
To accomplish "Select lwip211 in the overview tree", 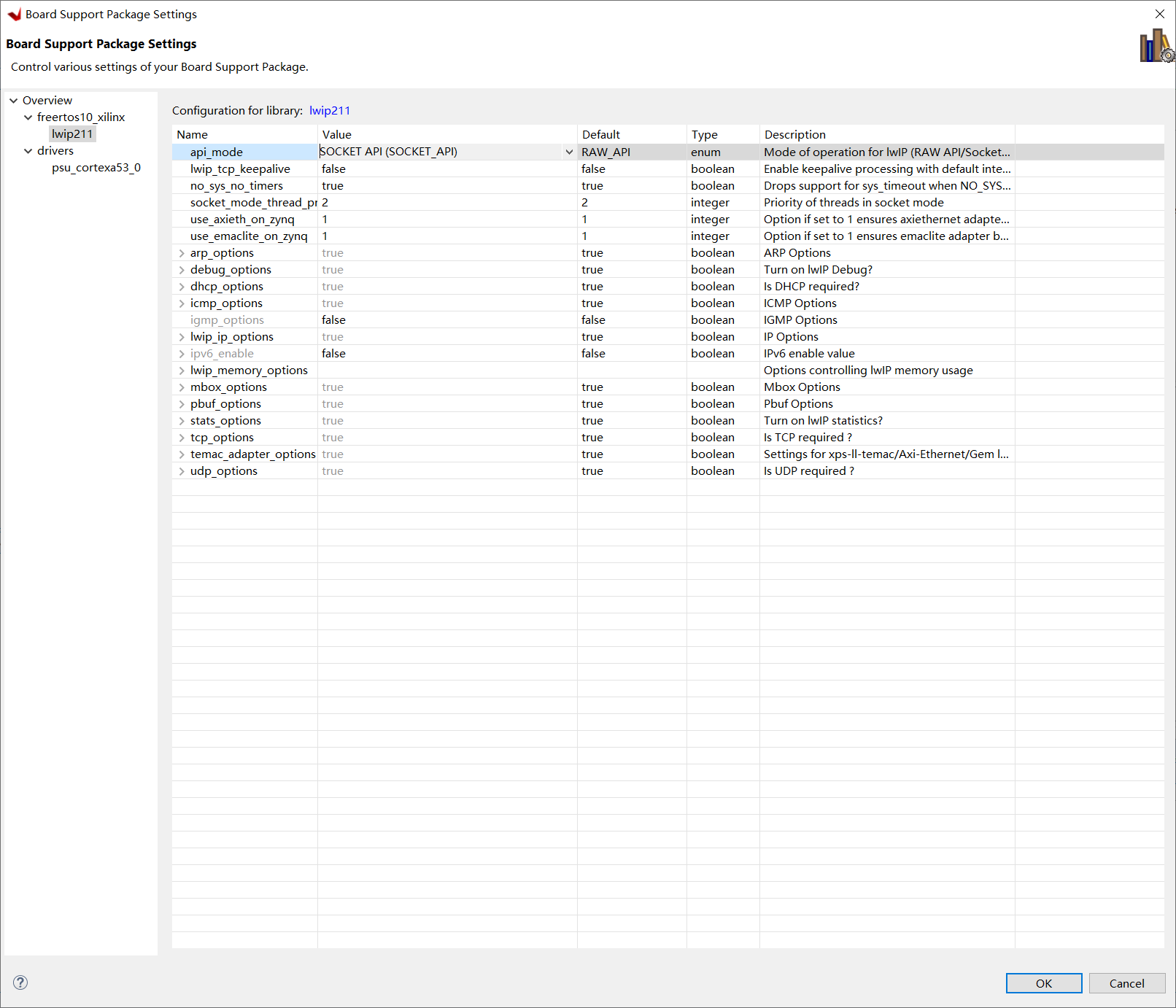I will [72, 134].
